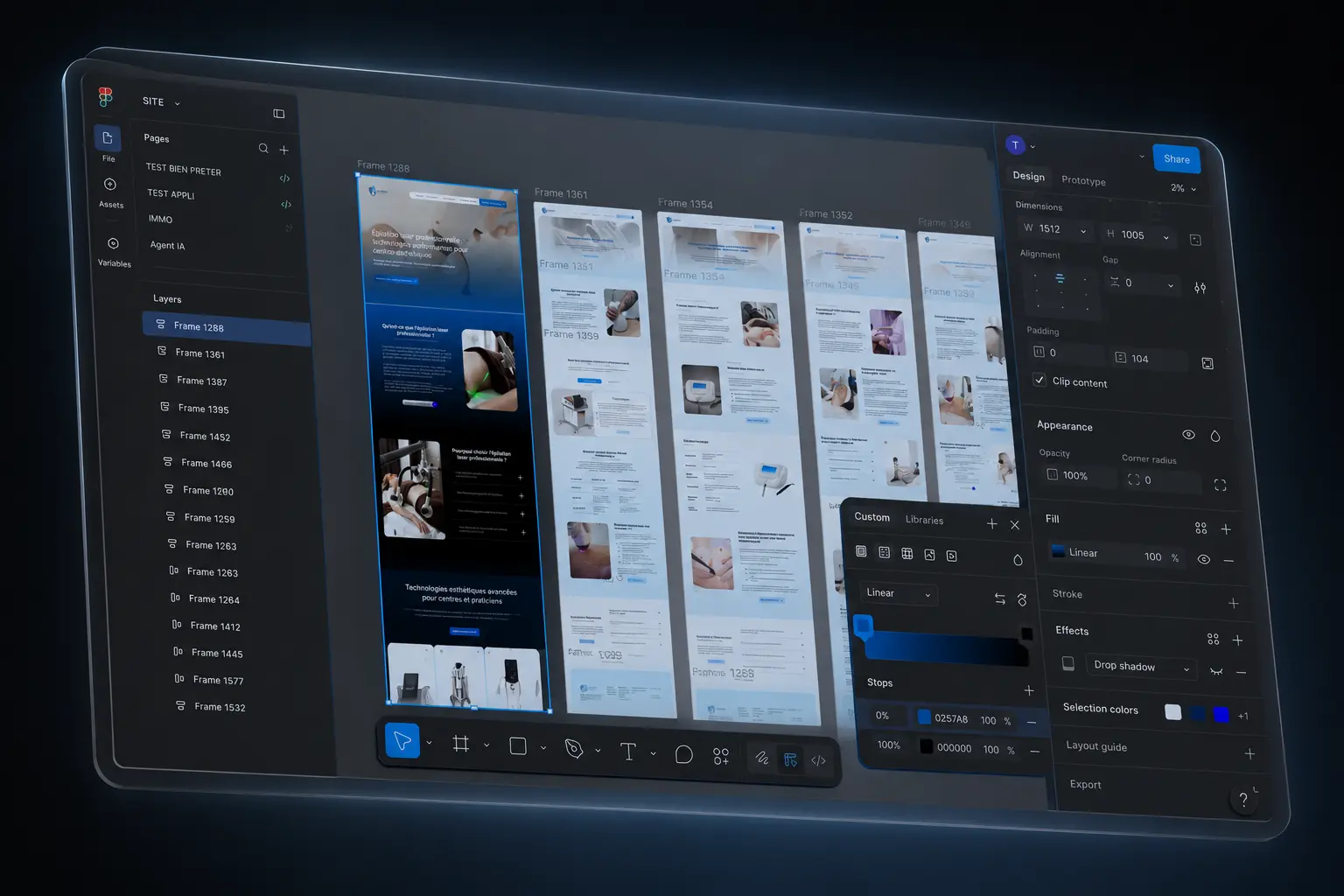Toggle the Clip content checkbox
The height and width of the screenshot is (896, 1344).
pos(1039,380)
